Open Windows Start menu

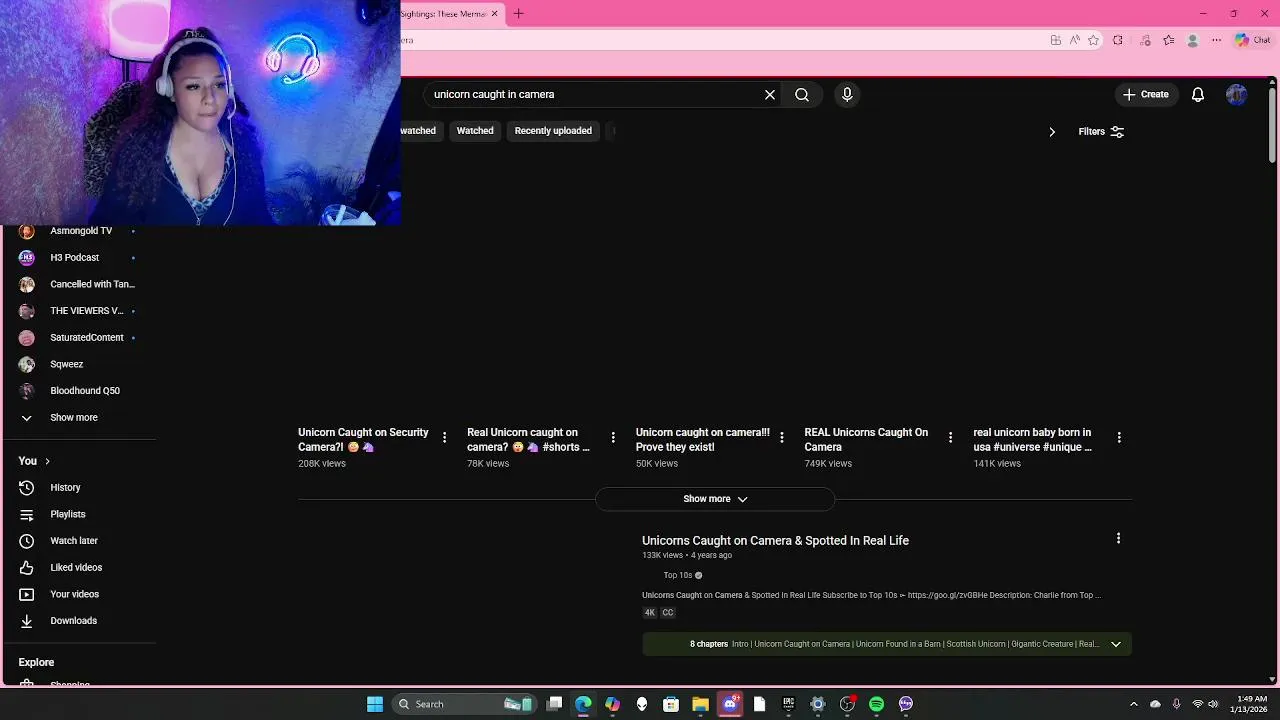(x=375, y=704)
